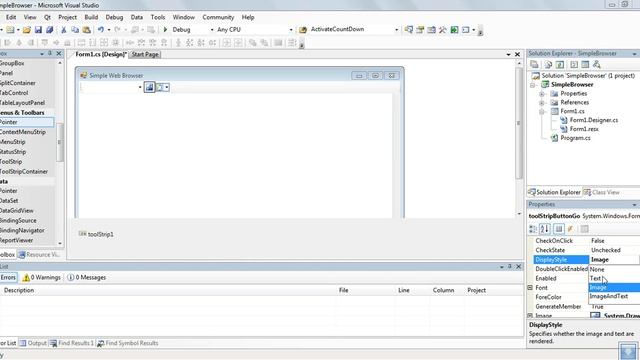Image resolution: width=640 pixels, height=360 pixels.
Task: Collapse the SimpleBrowser project node
Action: tap(533, 85)
